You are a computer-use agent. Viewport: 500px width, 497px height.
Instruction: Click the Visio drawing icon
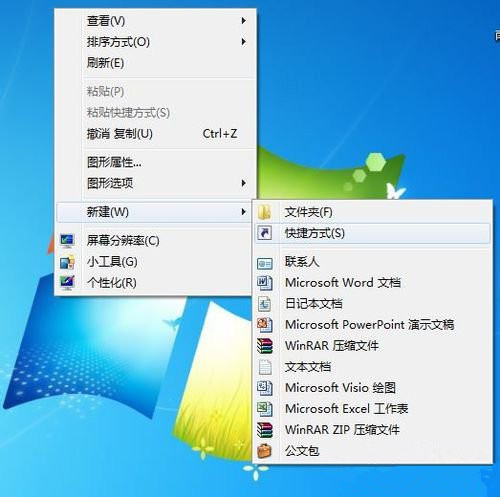click(265, 388)
